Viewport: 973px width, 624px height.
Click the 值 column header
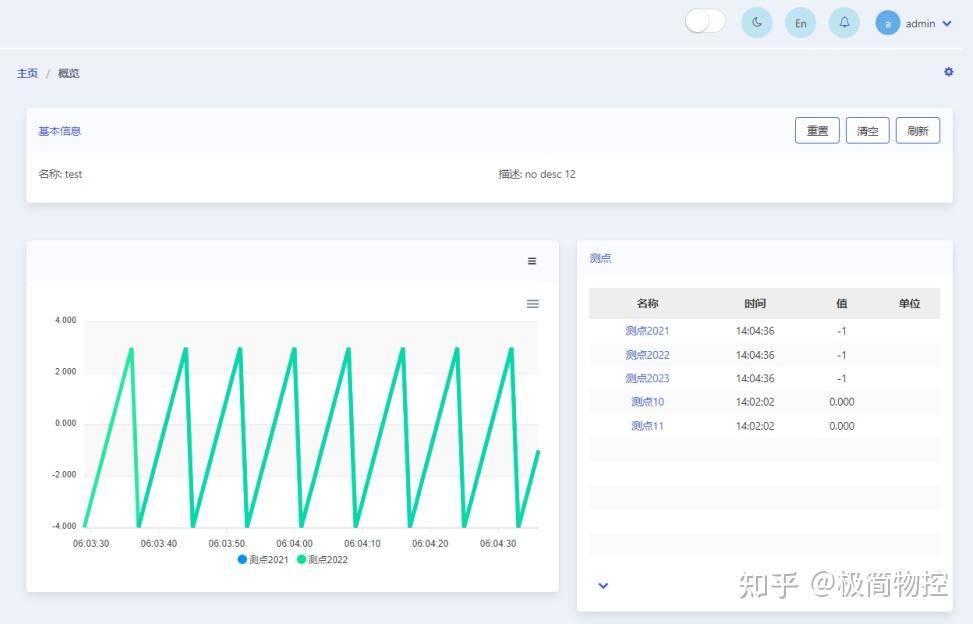point(841,303)
